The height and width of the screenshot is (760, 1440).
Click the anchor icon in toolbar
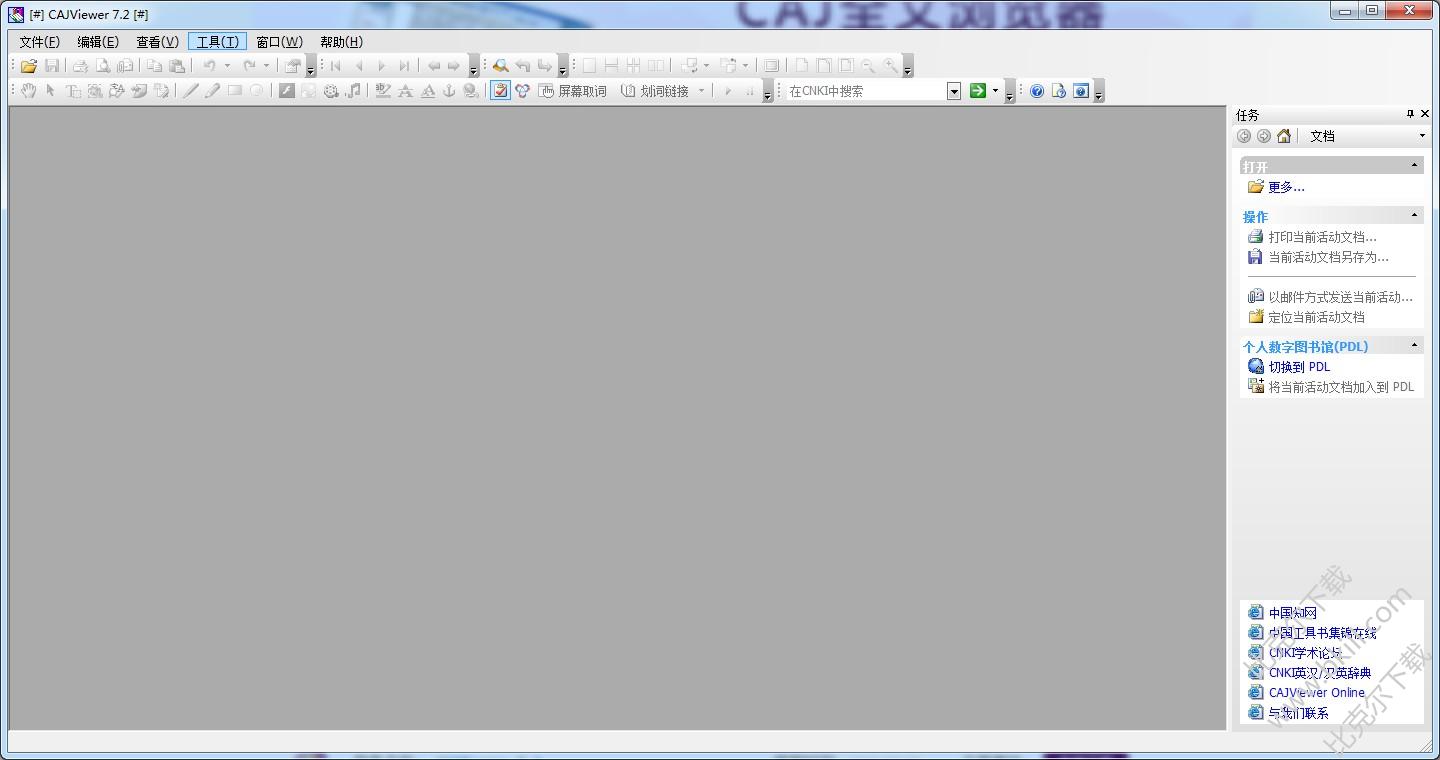click(x=449, y=91)
